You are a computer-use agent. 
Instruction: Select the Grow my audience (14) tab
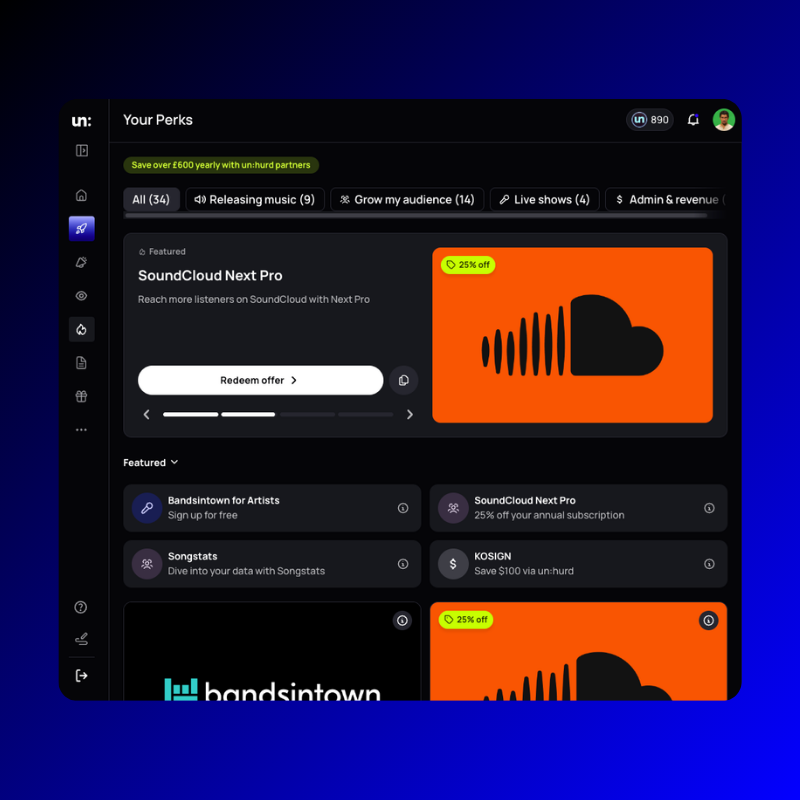tap(407, 199)
